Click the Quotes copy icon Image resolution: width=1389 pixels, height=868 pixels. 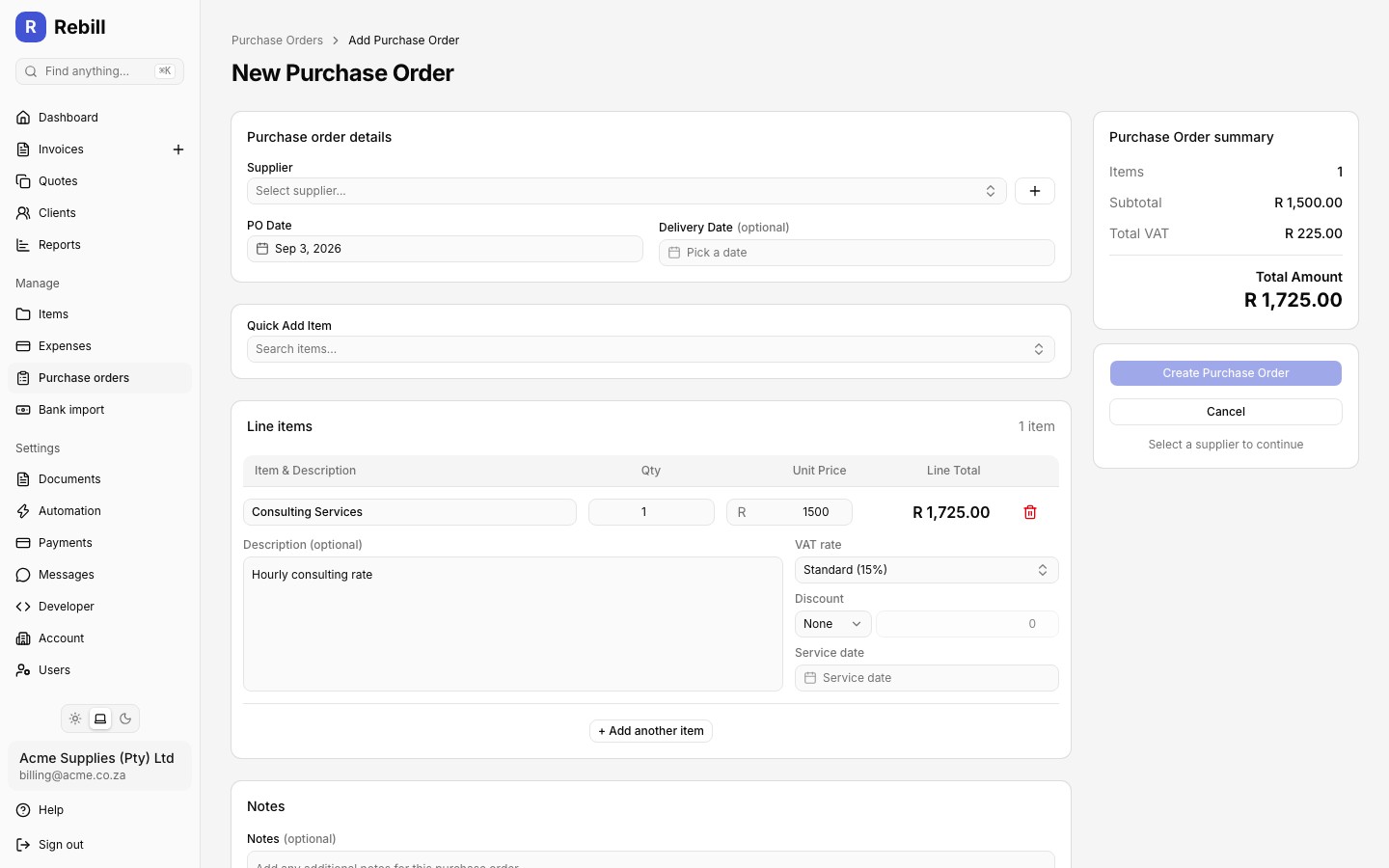pyautogui.click(x=23, y=181)
